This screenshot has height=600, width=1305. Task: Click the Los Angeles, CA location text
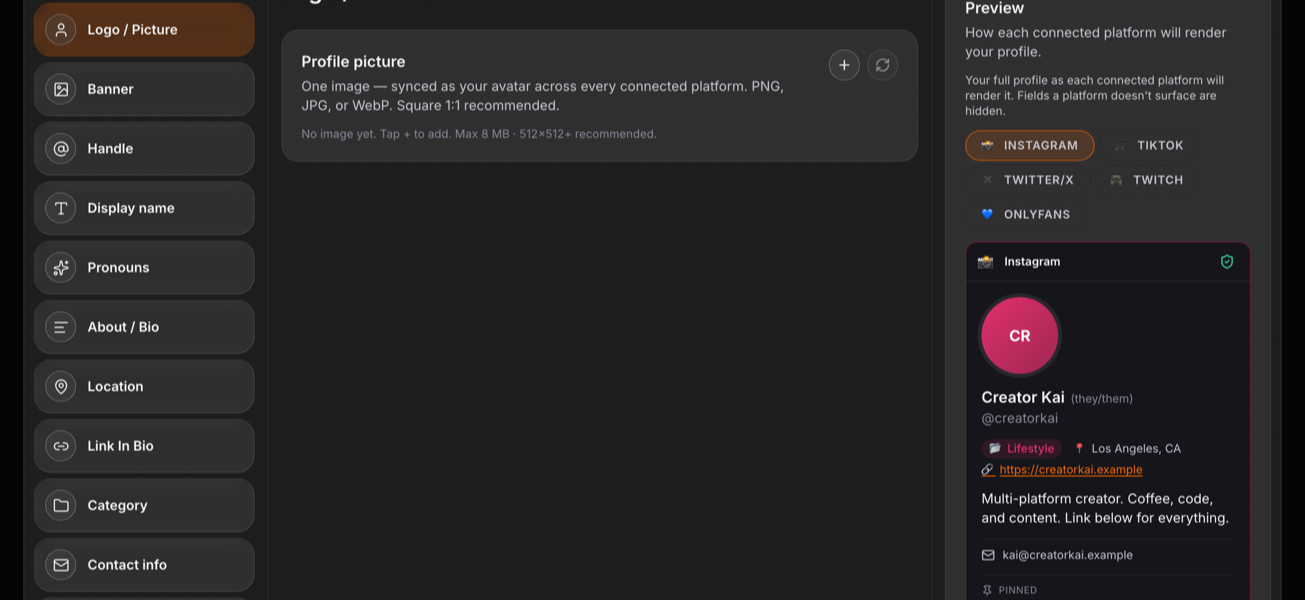[x=1136, y=449]
